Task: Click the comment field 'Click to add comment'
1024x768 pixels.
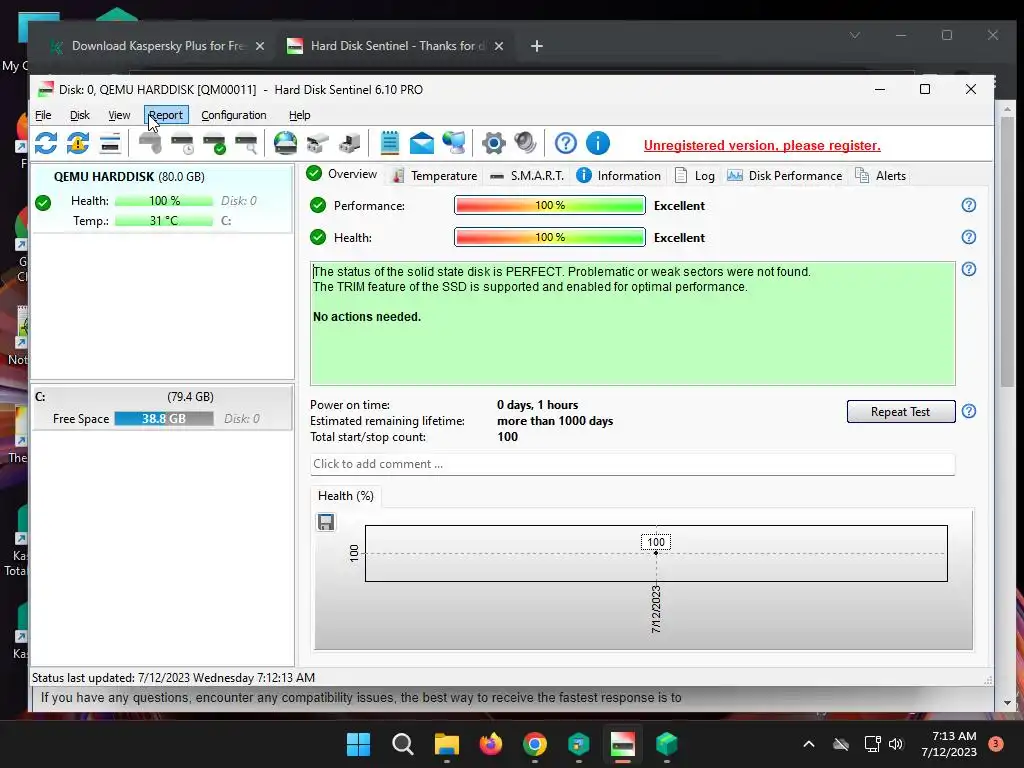Action: click(632, 464)
